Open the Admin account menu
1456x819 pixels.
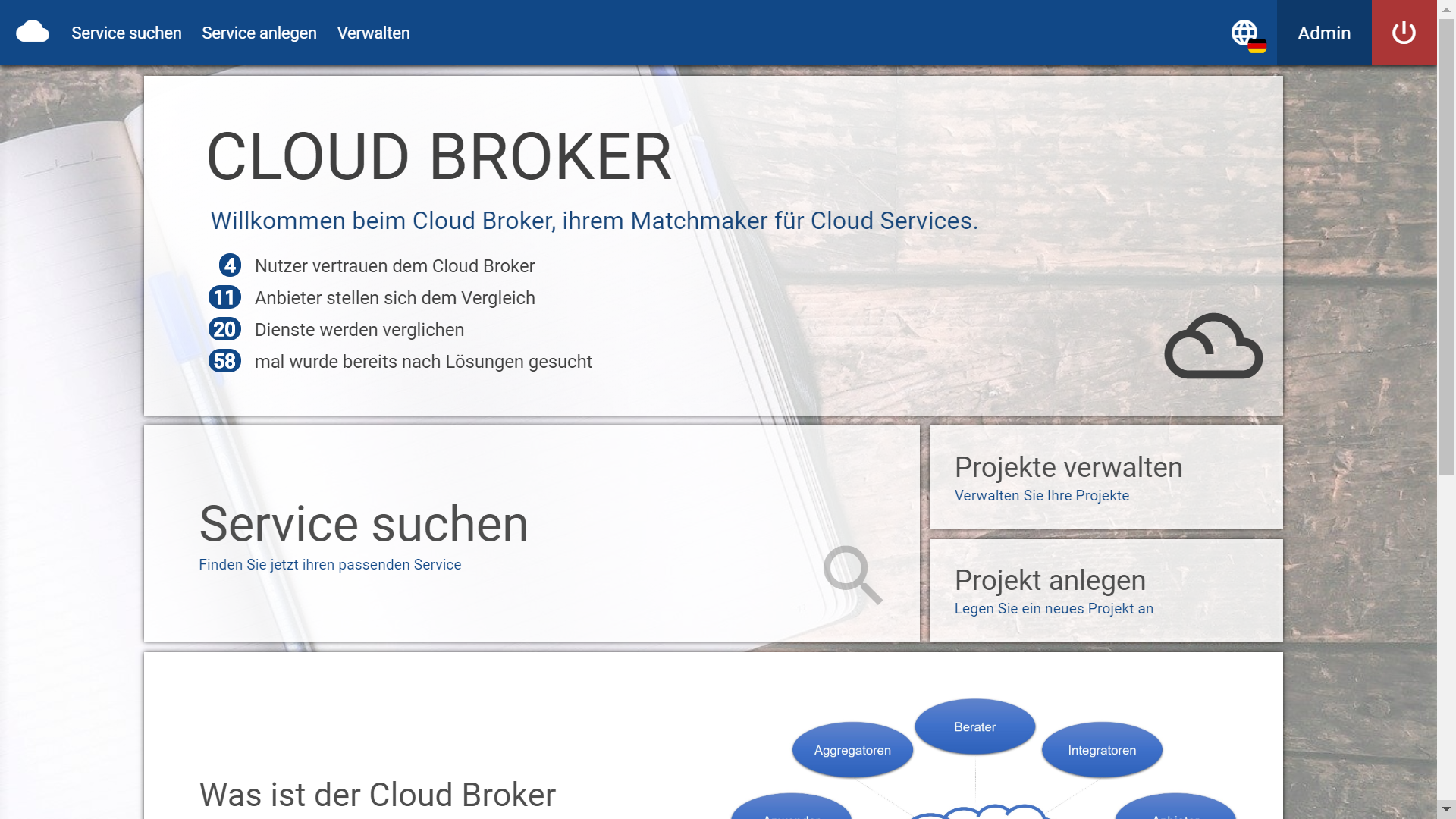point(1323,33)
